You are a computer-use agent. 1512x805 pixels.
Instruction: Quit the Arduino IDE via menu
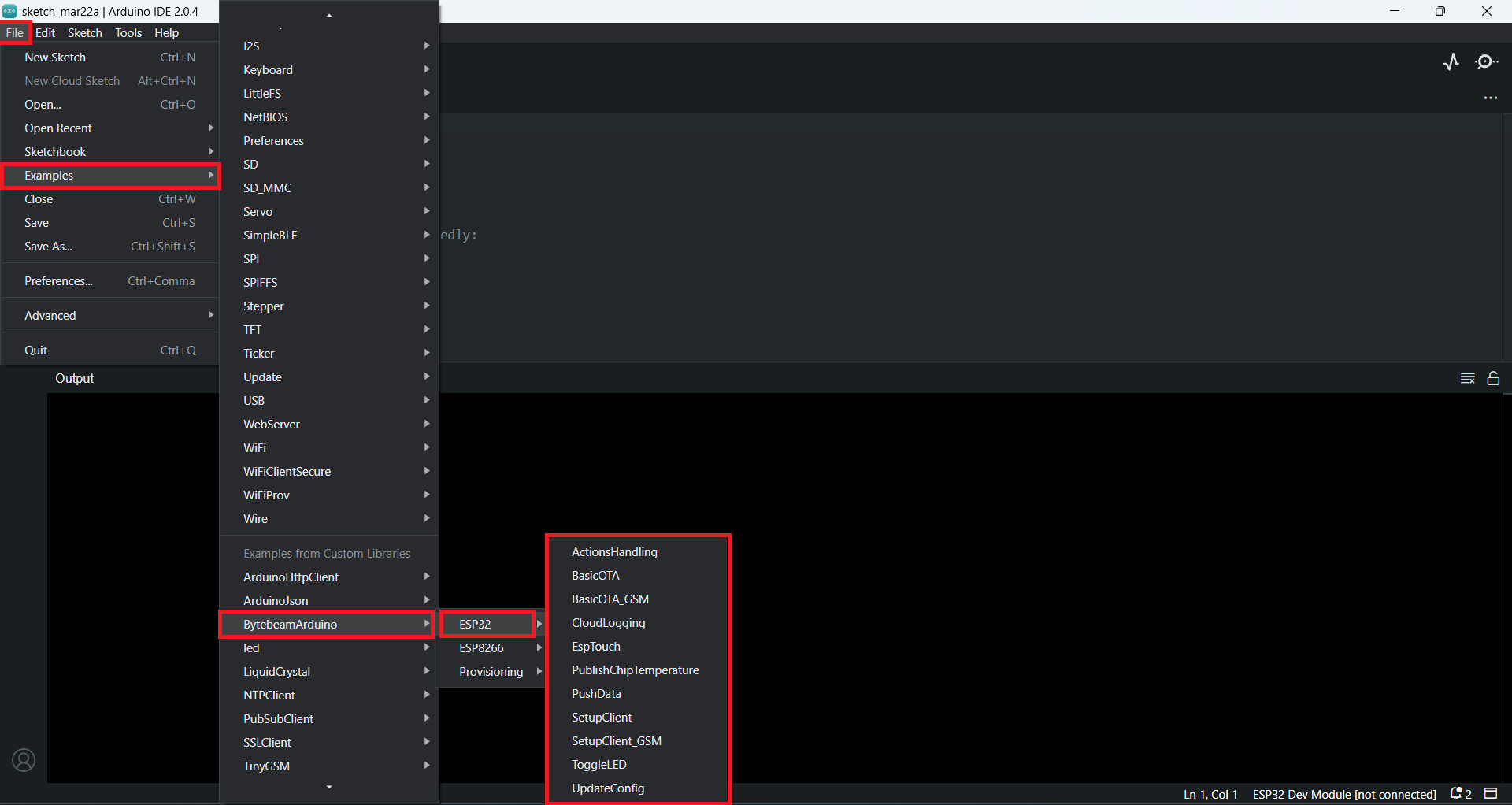(110, 351)
